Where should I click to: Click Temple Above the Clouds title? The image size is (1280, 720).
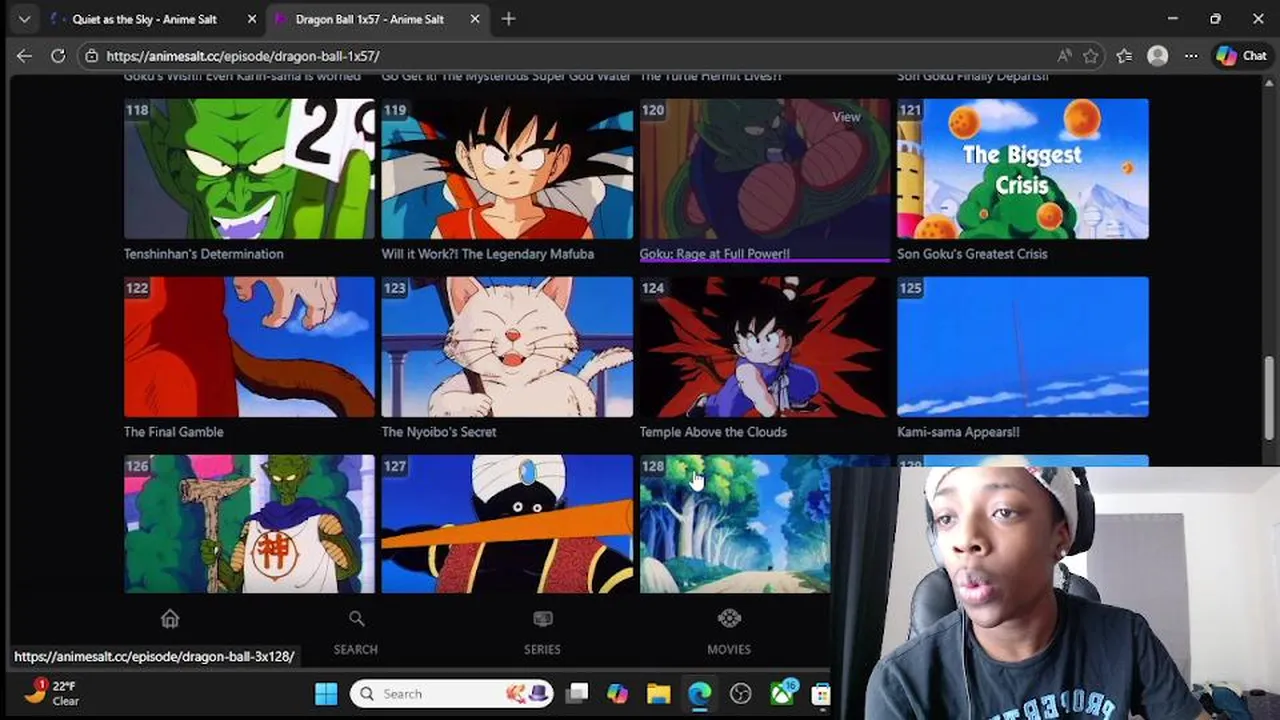pyautogui.click(x=713, y=432)
